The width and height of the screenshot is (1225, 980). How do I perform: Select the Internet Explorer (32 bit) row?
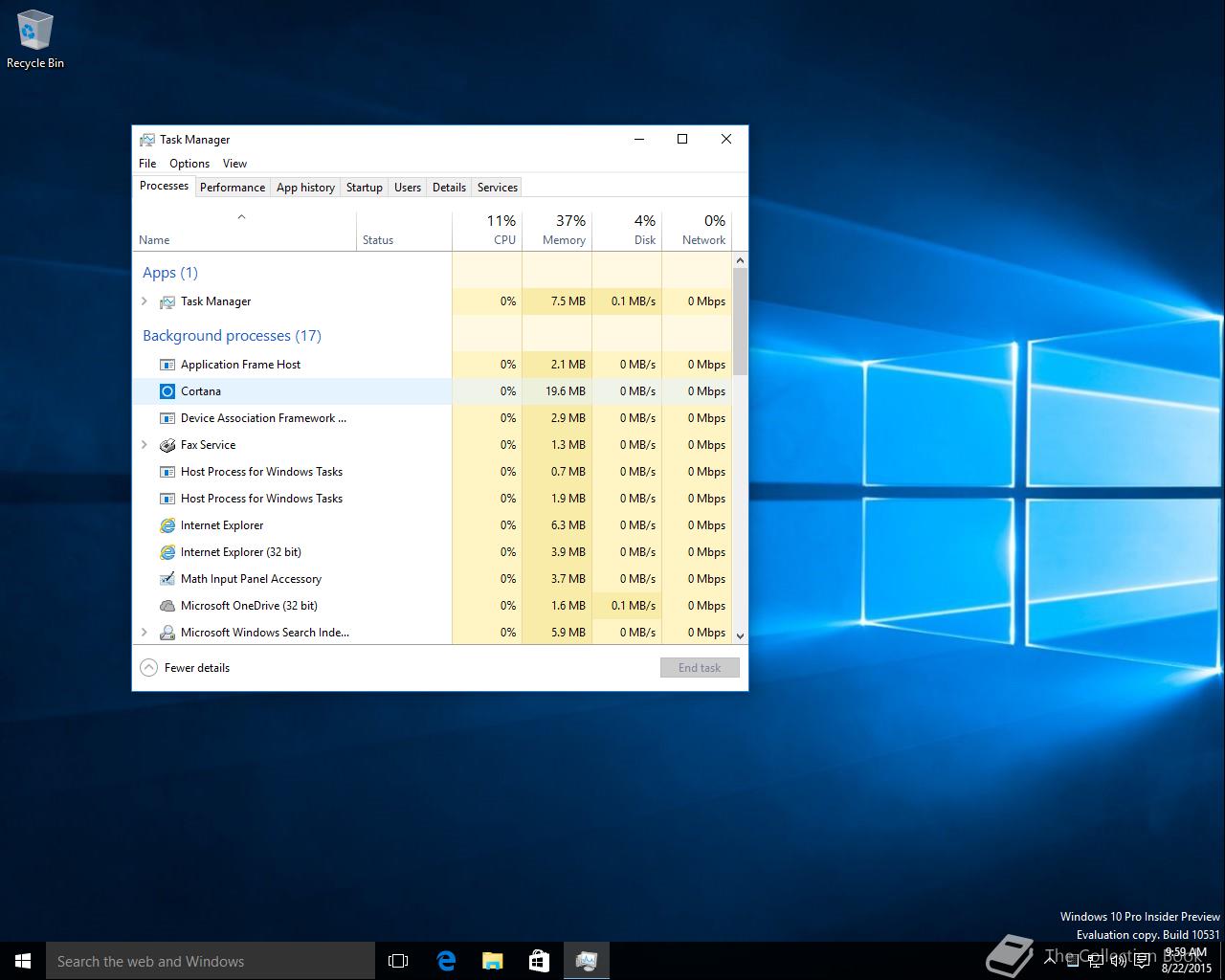coord(432,552)
